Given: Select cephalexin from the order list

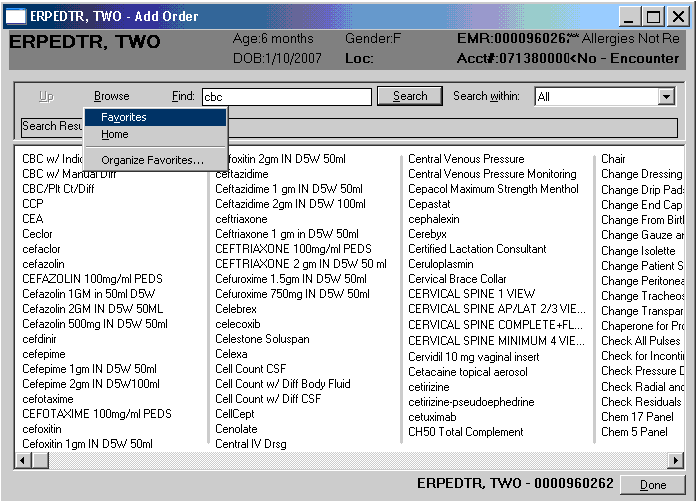Looking at the screenshot, I should click(436, 219).
